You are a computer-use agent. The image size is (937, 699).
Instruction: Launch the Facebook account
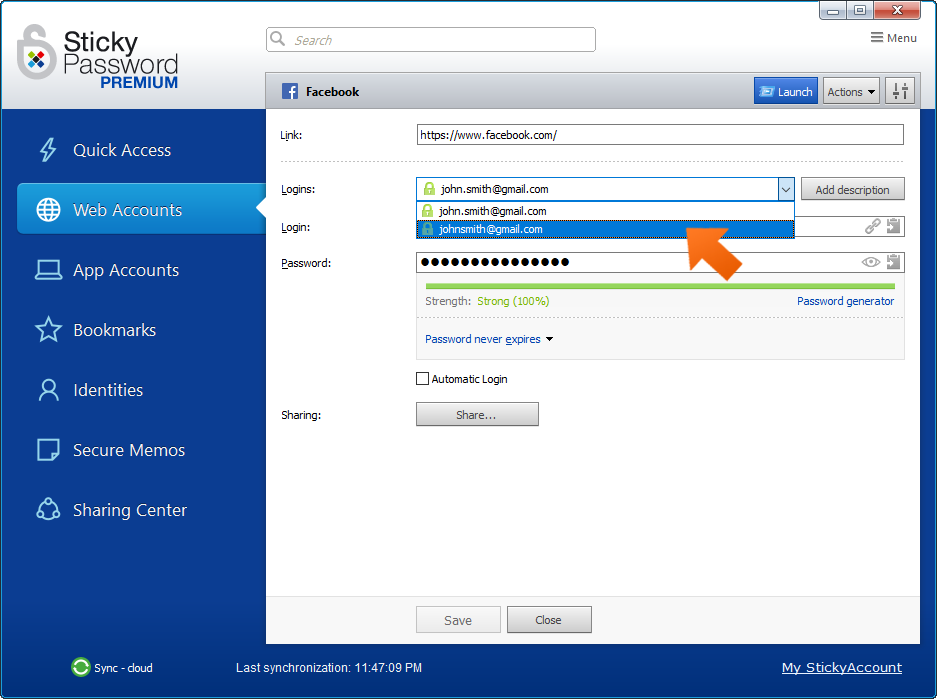click(785, 91)
